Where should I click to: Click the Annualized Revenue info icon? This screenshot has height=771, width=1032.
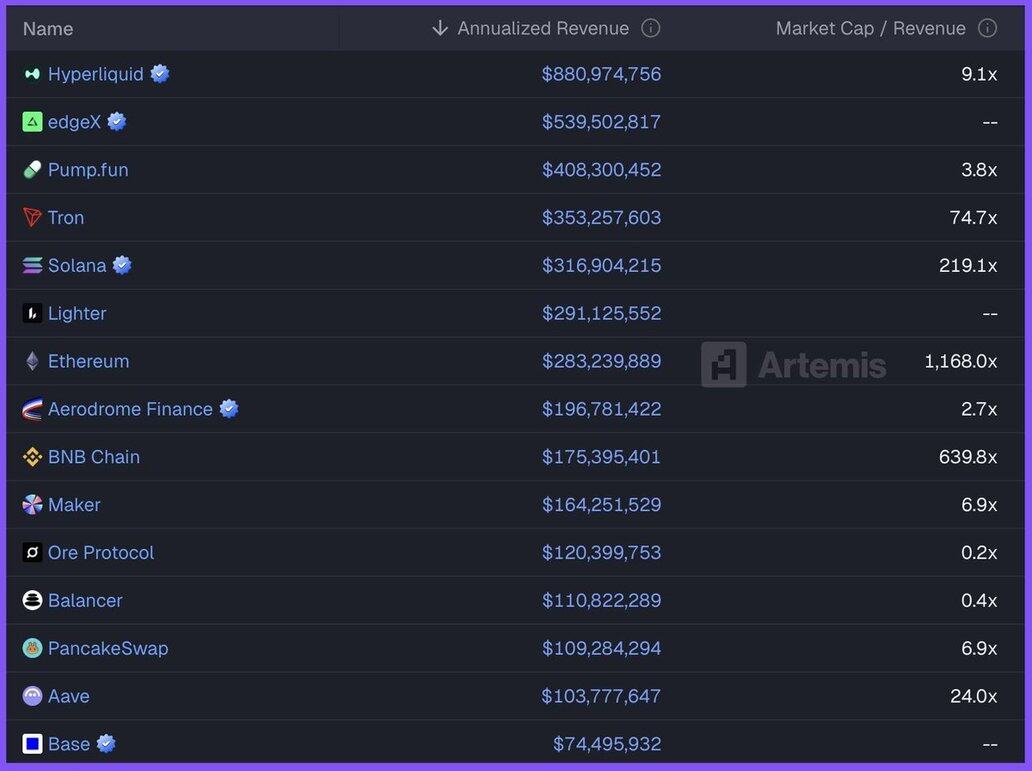(x=651, y=28)
